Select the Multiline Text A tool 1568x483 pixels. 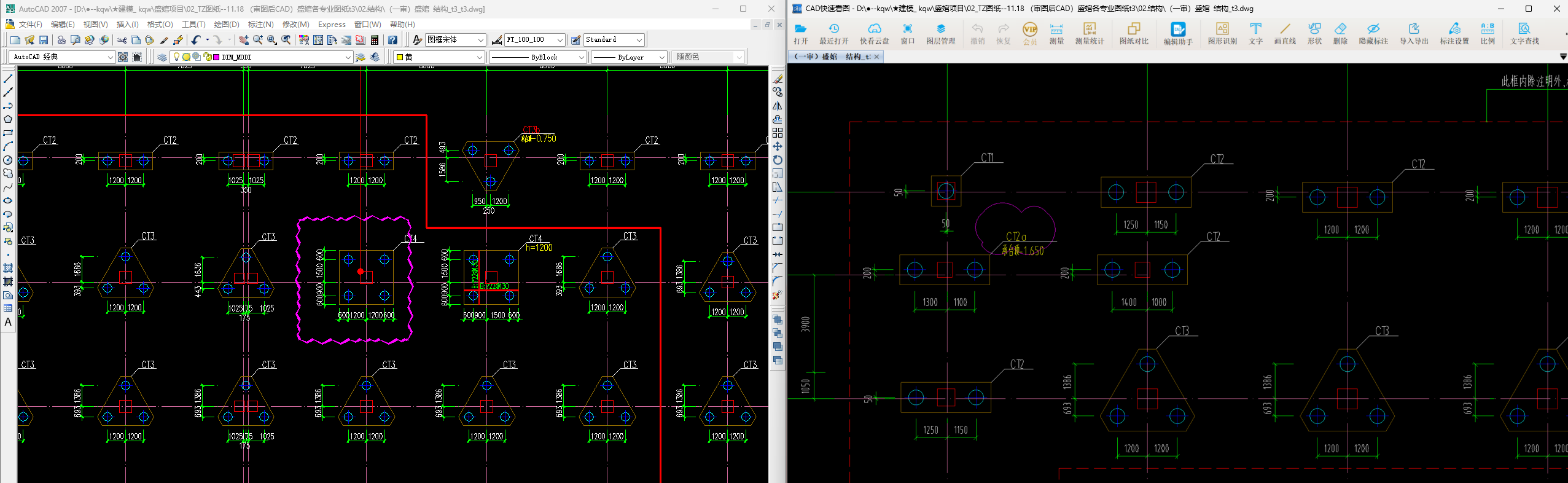8,322
